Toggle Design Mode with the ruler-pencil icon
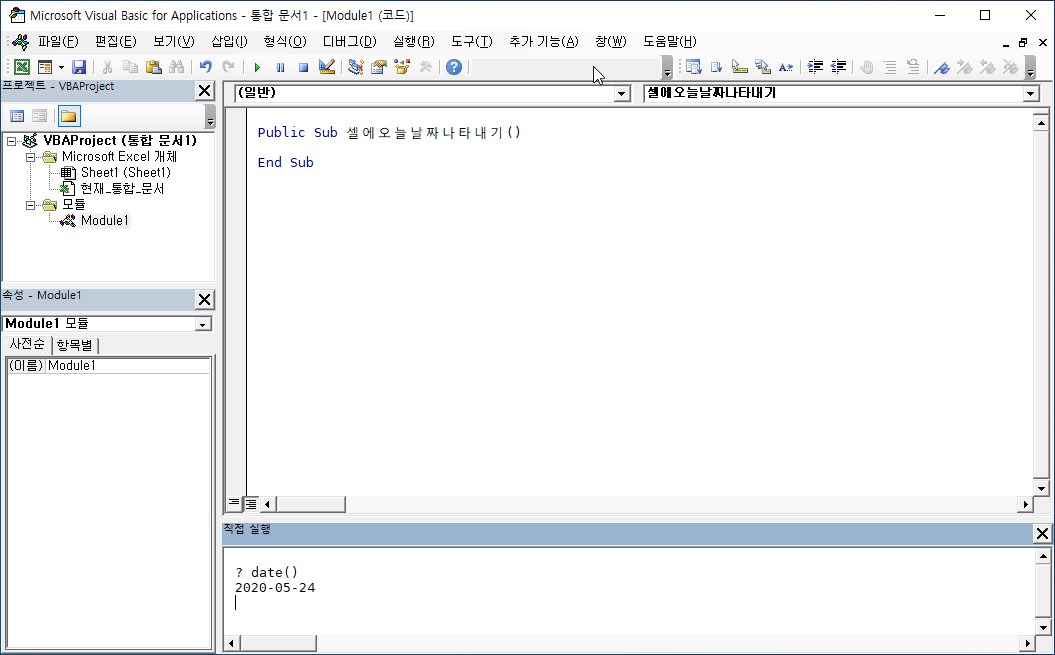The width and height of the screenshot is (1055, 655). (x=327, y=67)
